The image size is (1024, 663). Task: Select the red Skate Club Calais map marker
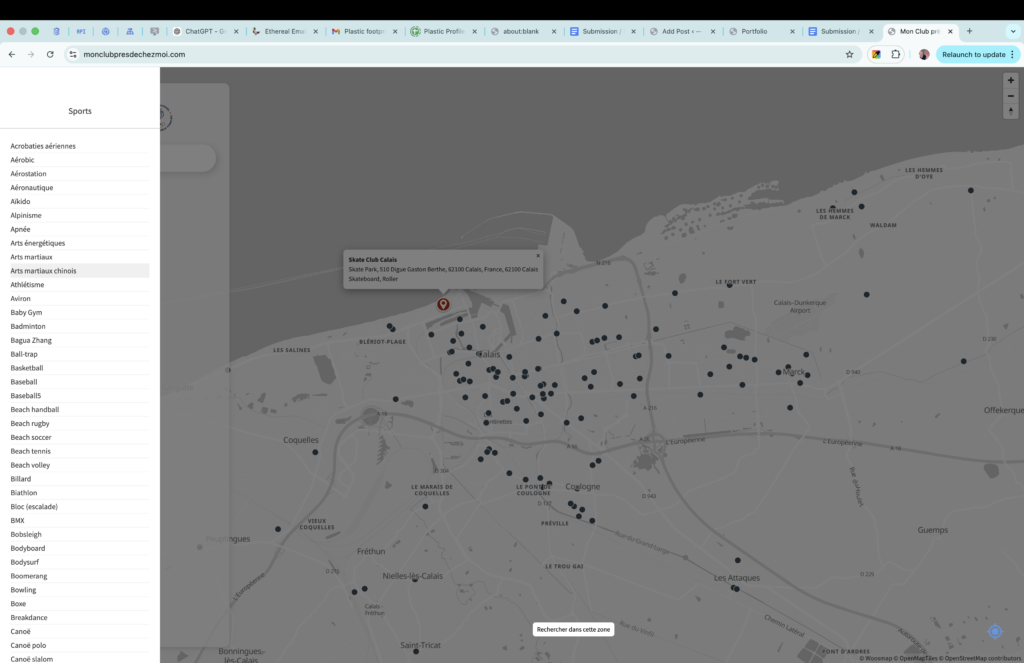point(443,303)
